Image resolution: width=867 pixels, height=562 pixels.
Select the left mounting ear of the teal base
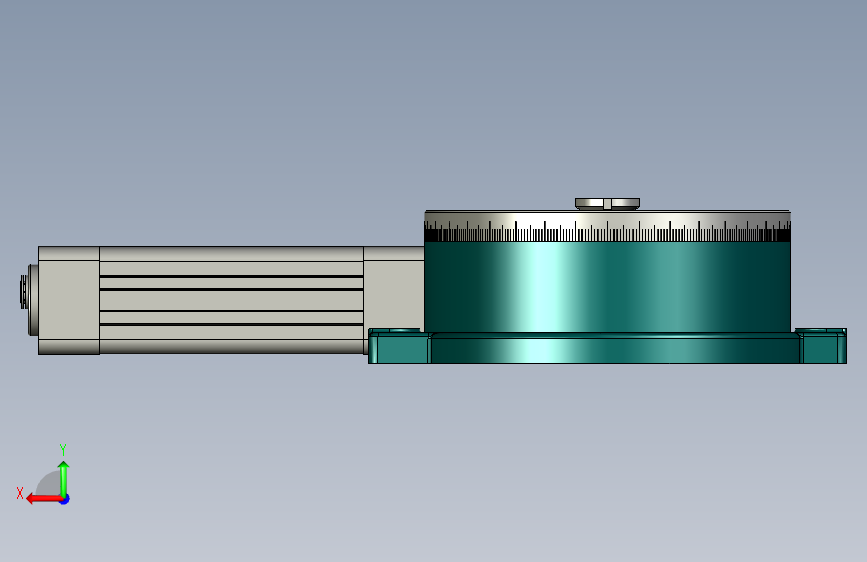pyautogui.click(x=399, y=346)
